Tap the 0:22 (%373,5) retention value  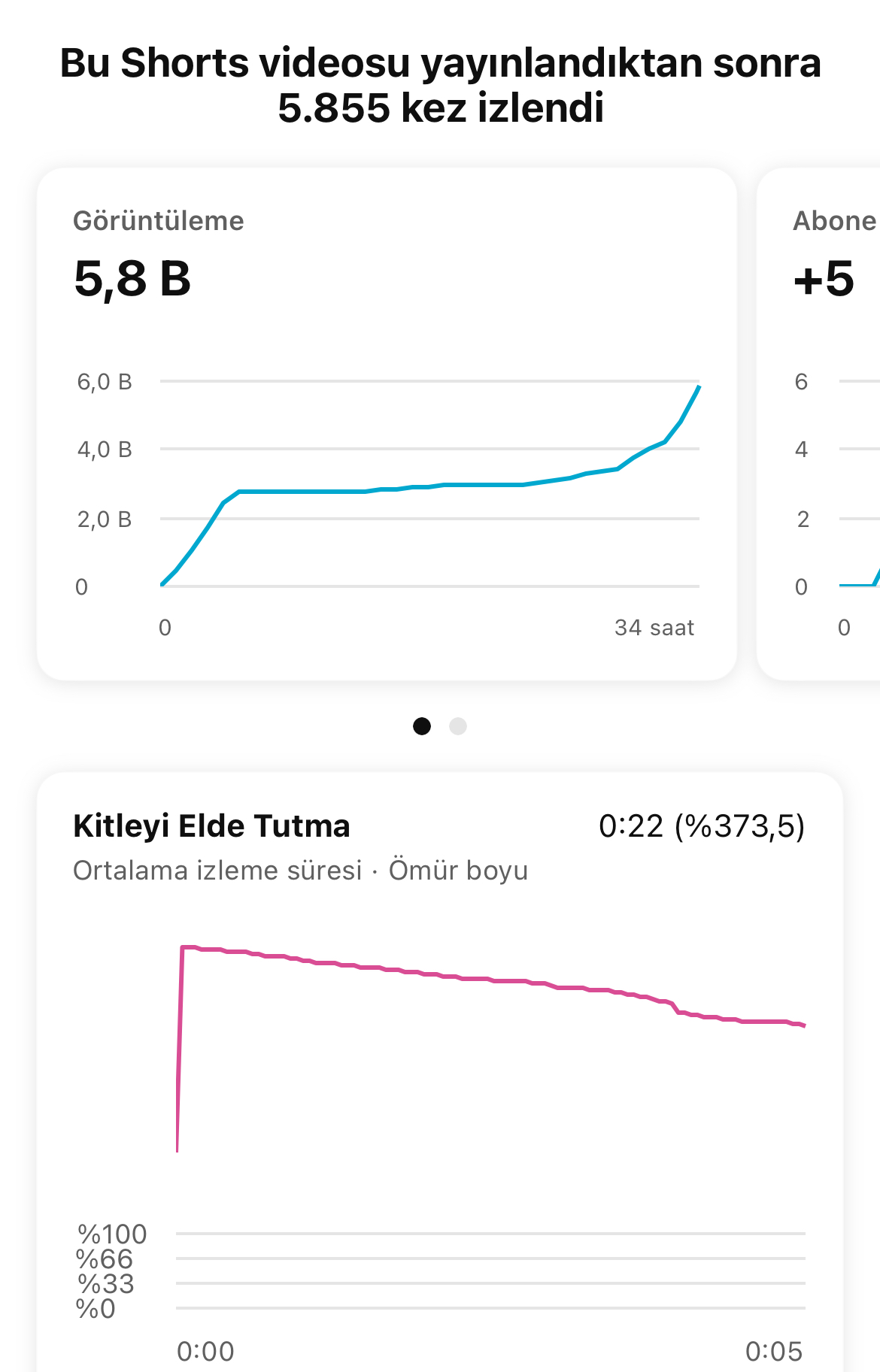(702, 826)
